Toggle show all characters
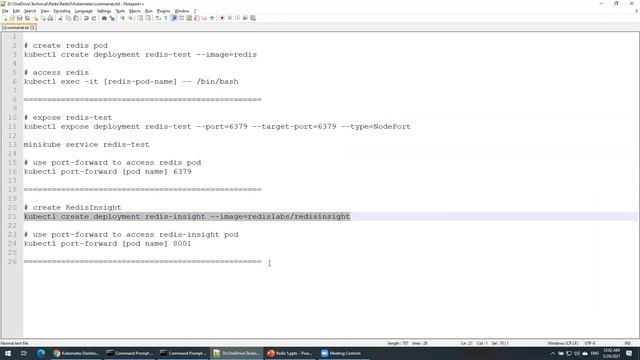 click(166, 18)
